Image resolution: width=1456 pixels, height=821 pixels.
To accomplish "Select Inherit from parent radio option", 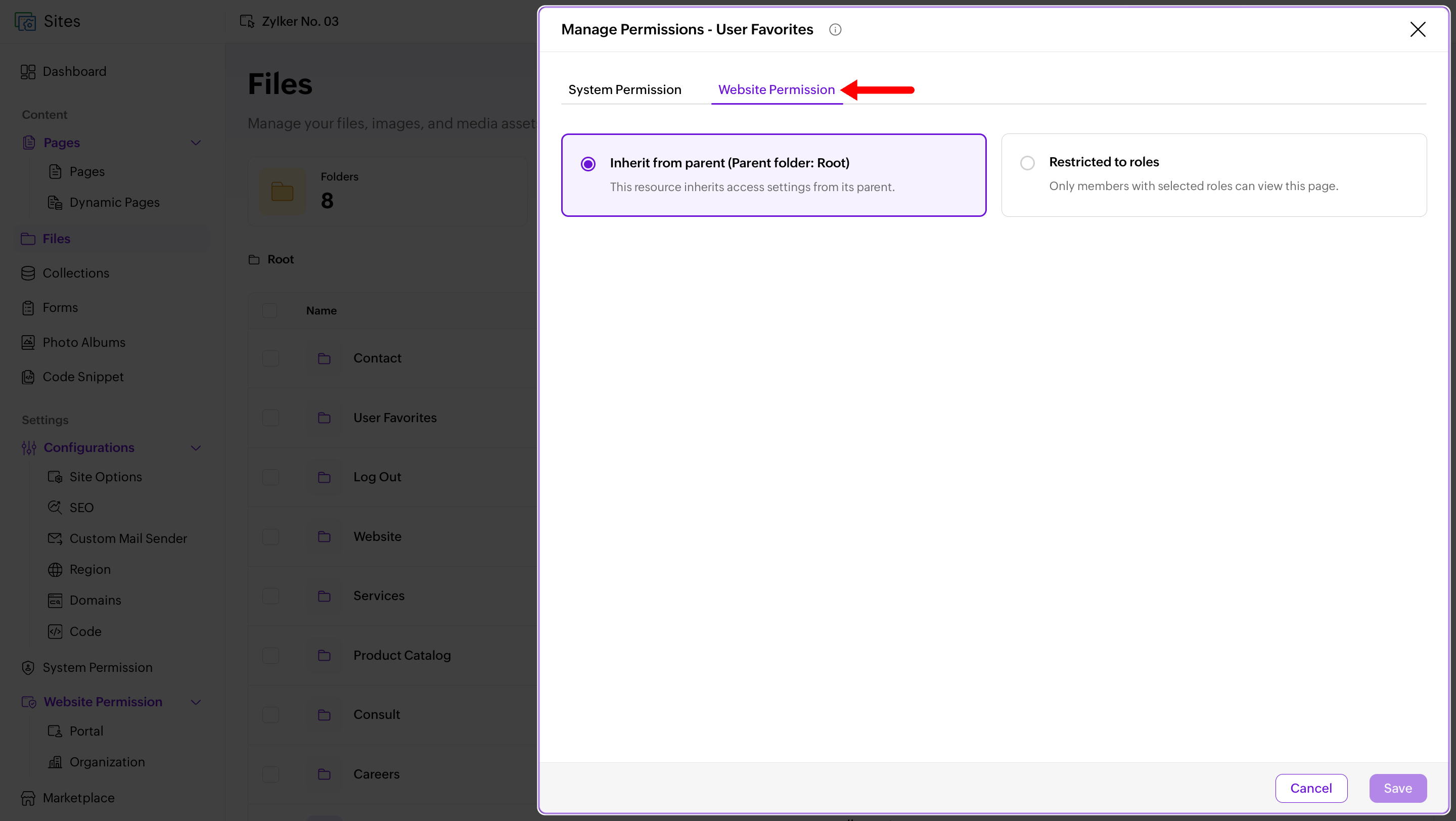I will point(588,164).
